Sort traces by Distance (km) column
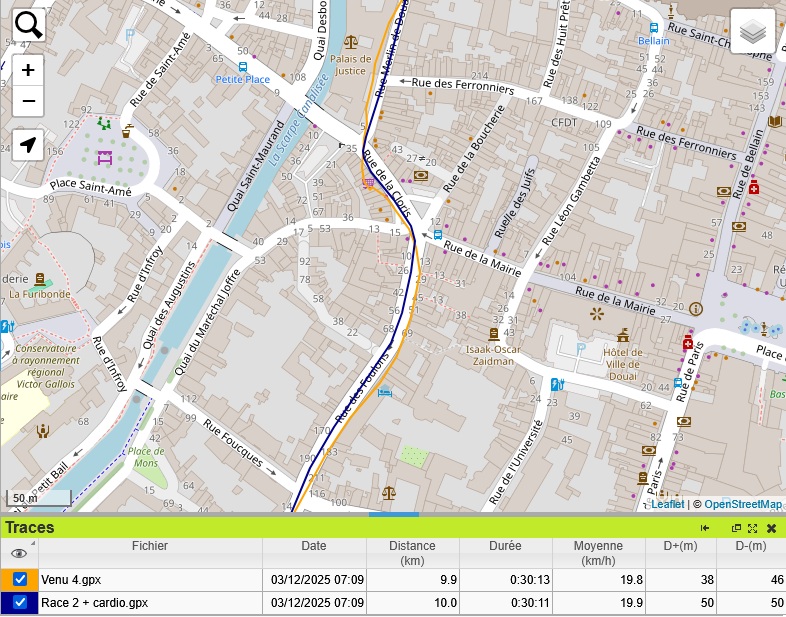Viewport: 786px width, 617px height. [x=412, y=553]
